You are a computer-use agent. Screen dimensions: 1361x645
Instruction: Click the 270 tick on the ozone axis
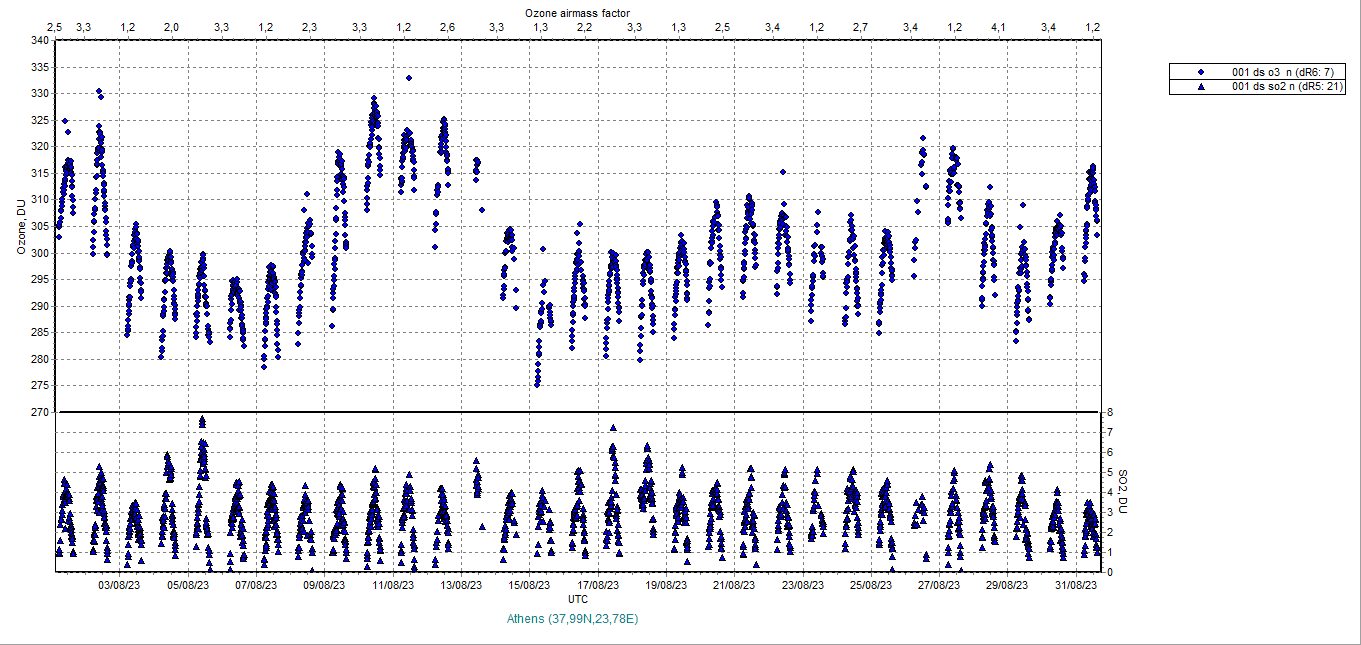(39, 412)
